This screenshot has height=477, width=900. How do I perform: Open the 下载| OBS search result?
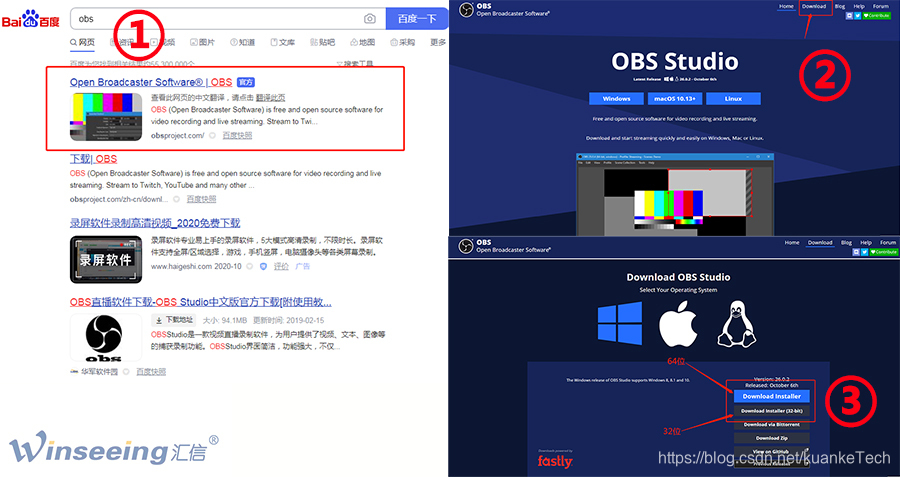[94, 159]
